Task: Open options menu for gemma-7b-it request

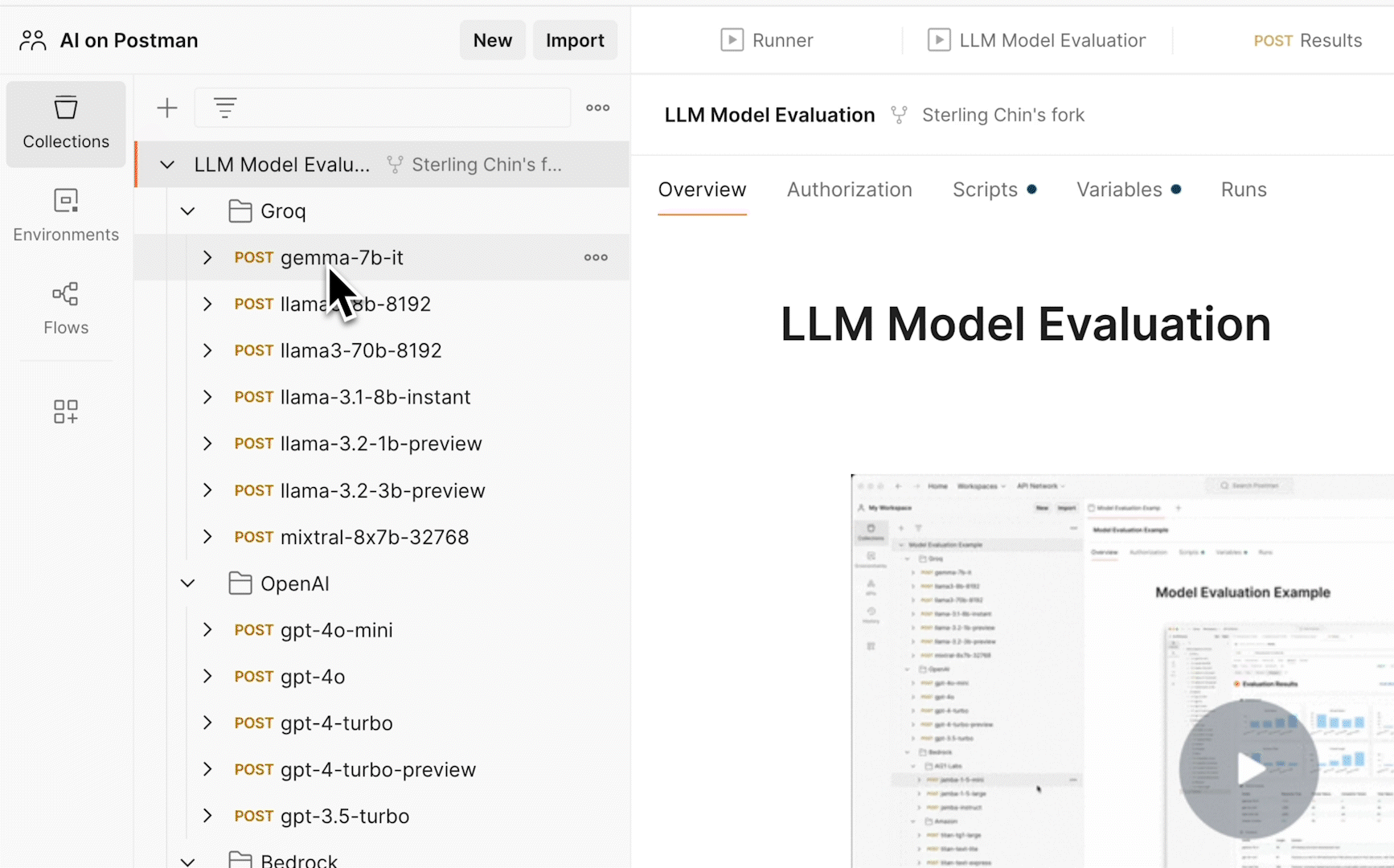Action: coord(596,257)
